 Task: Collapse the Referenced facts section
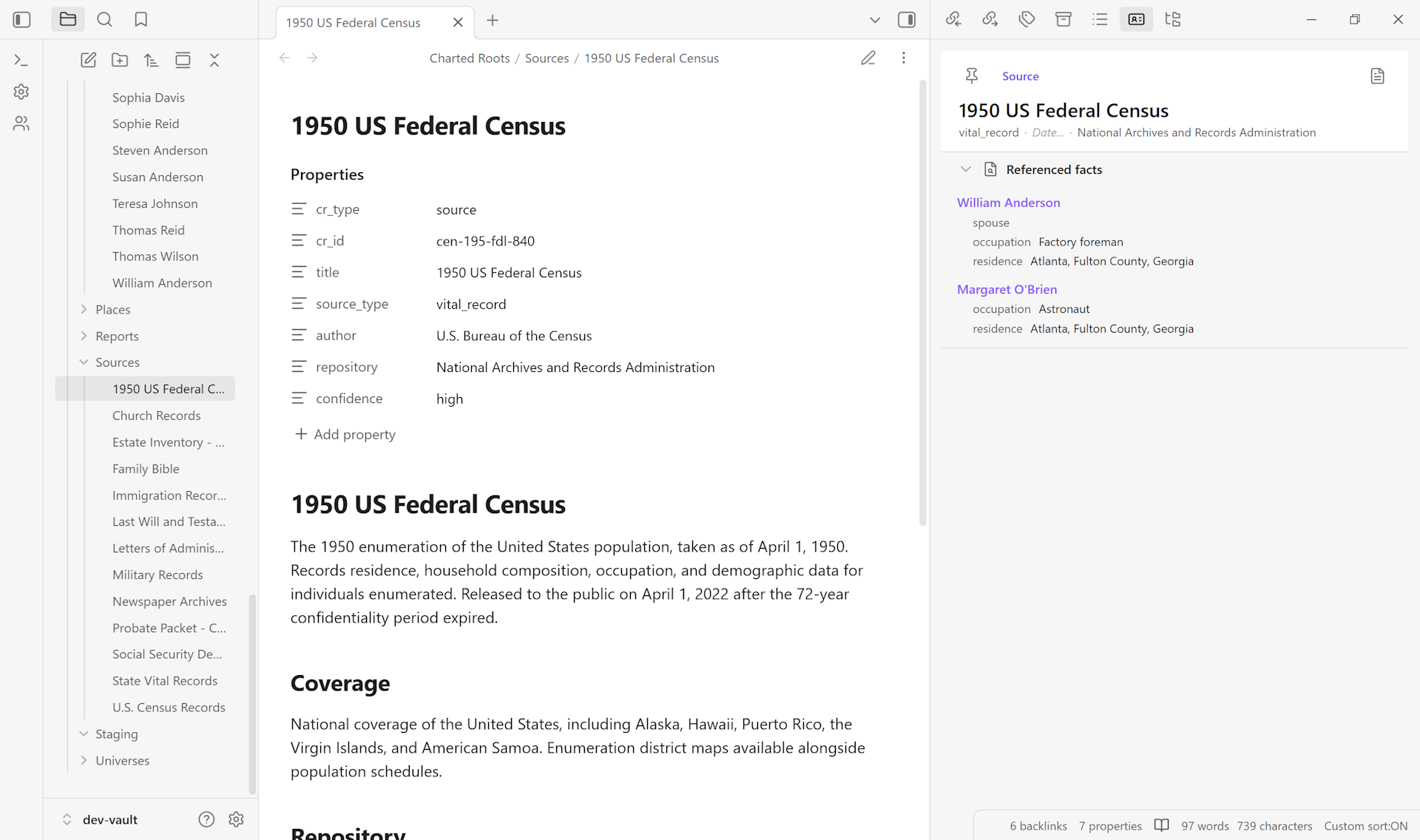point(965,169)
